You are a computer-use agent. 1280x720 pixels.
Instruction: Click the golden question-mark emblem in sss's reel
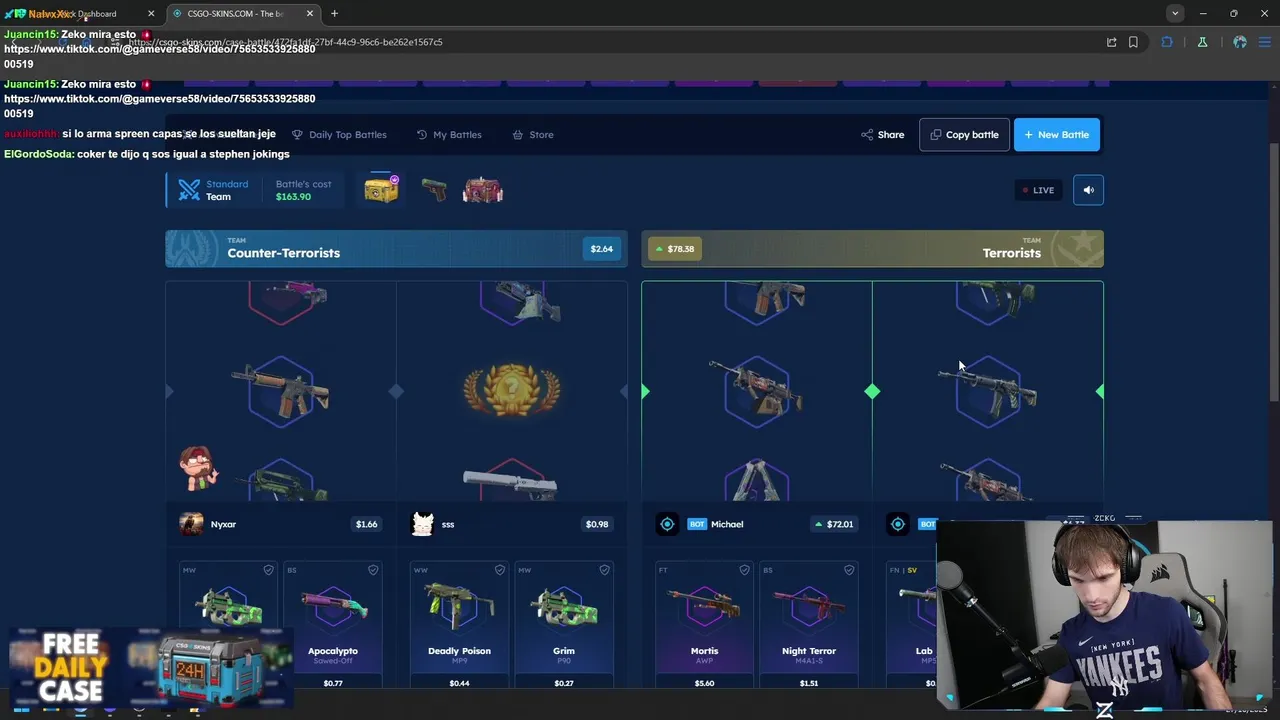511,390
